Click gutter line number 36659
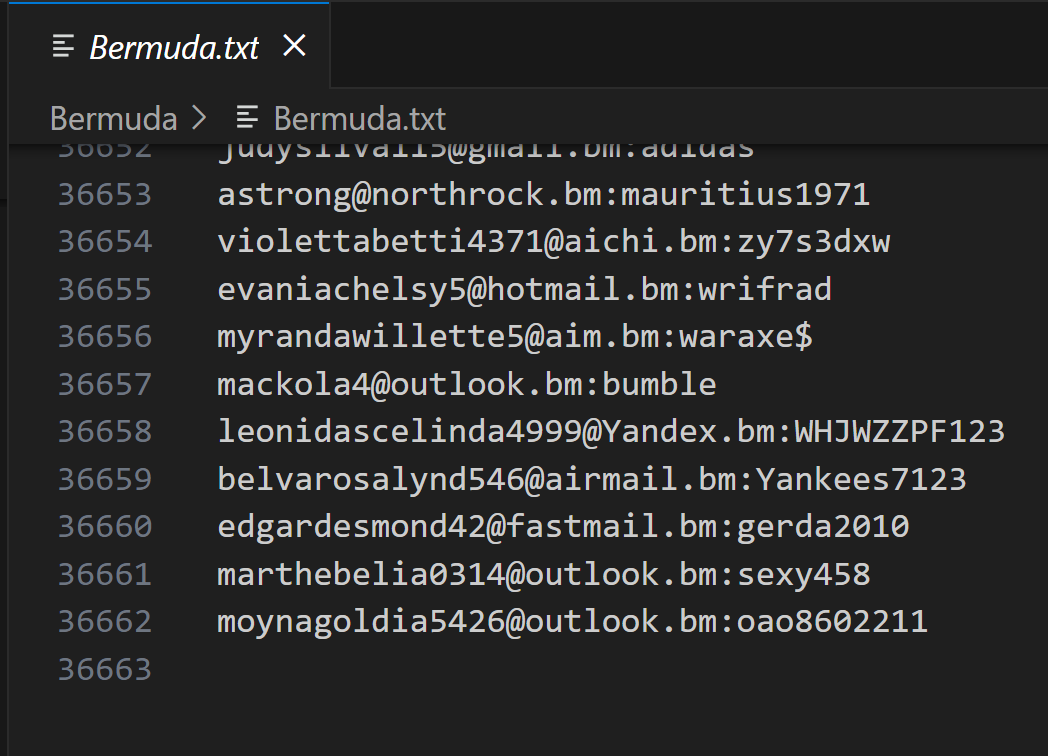The image size is (1048, 756). [104, 480]
